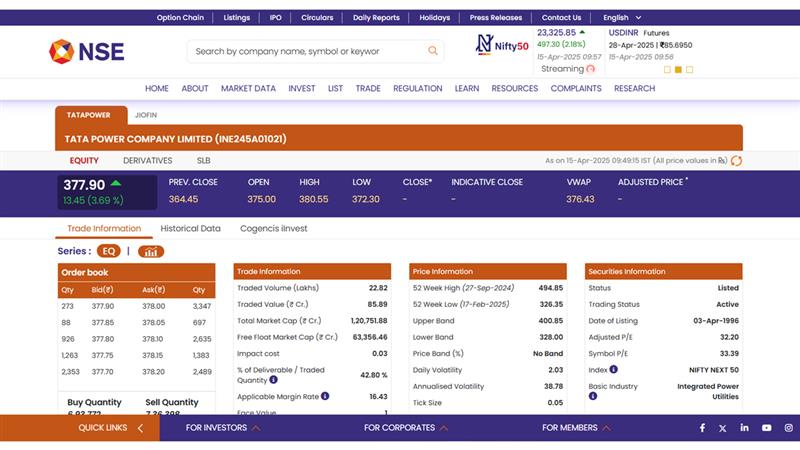The height and width of the screenshot is (450, 800).
Task: Open the Contact Us link
Action: (x=561, y=17)
